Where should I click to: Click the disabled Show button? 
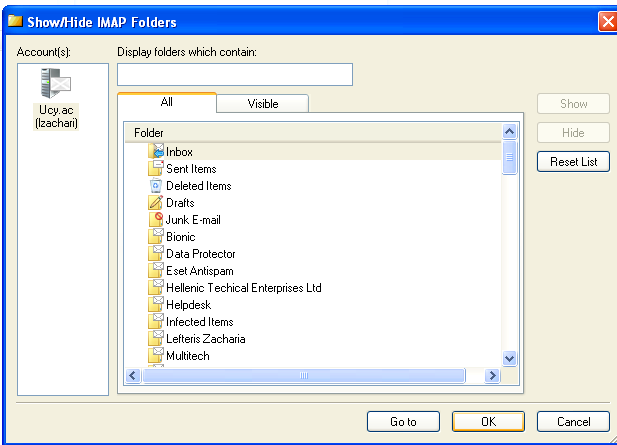(x=573, y=104)
